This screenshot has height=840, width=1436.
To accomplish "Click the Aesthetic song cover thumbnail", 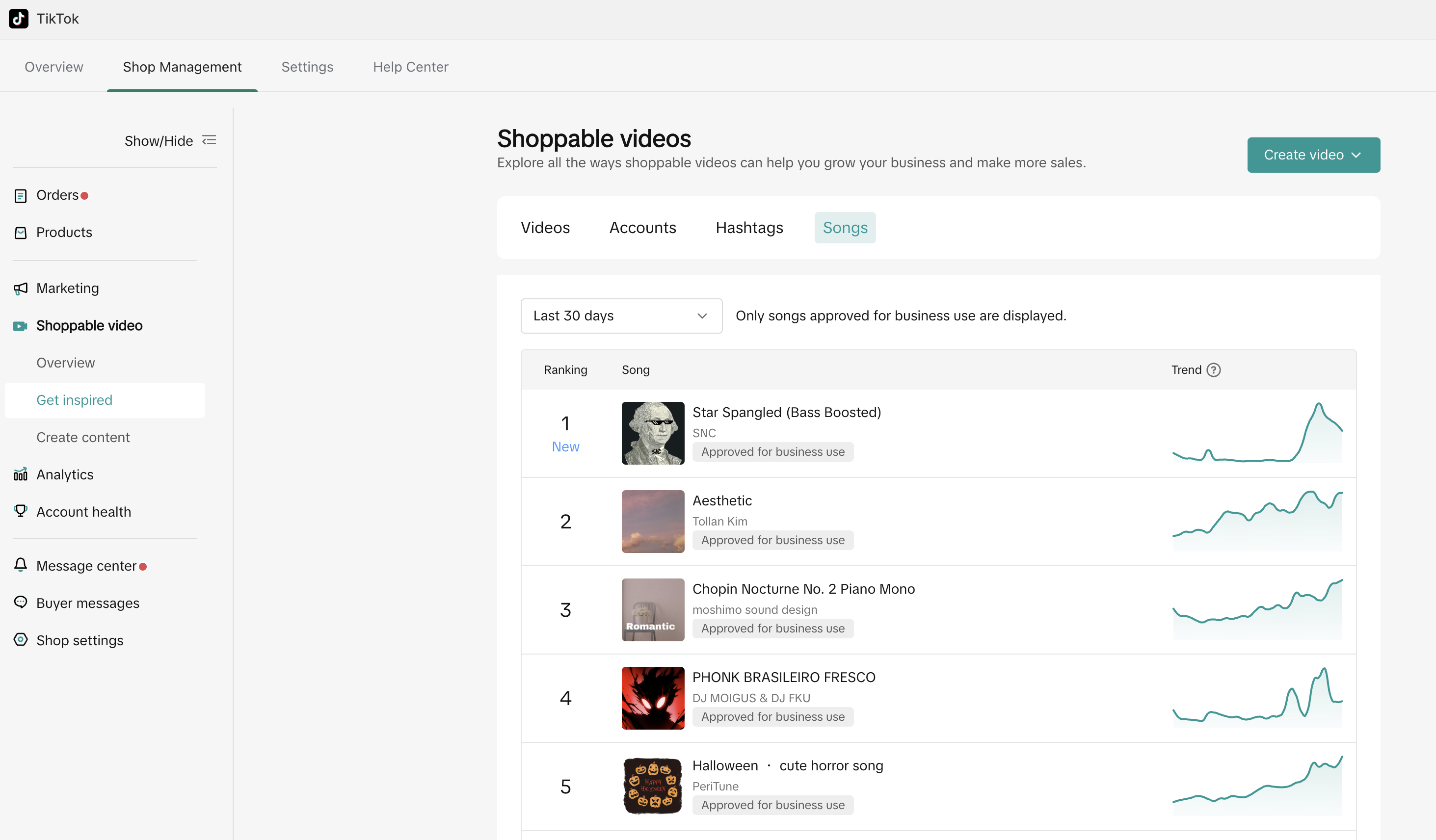I will [x=652, y=521].
